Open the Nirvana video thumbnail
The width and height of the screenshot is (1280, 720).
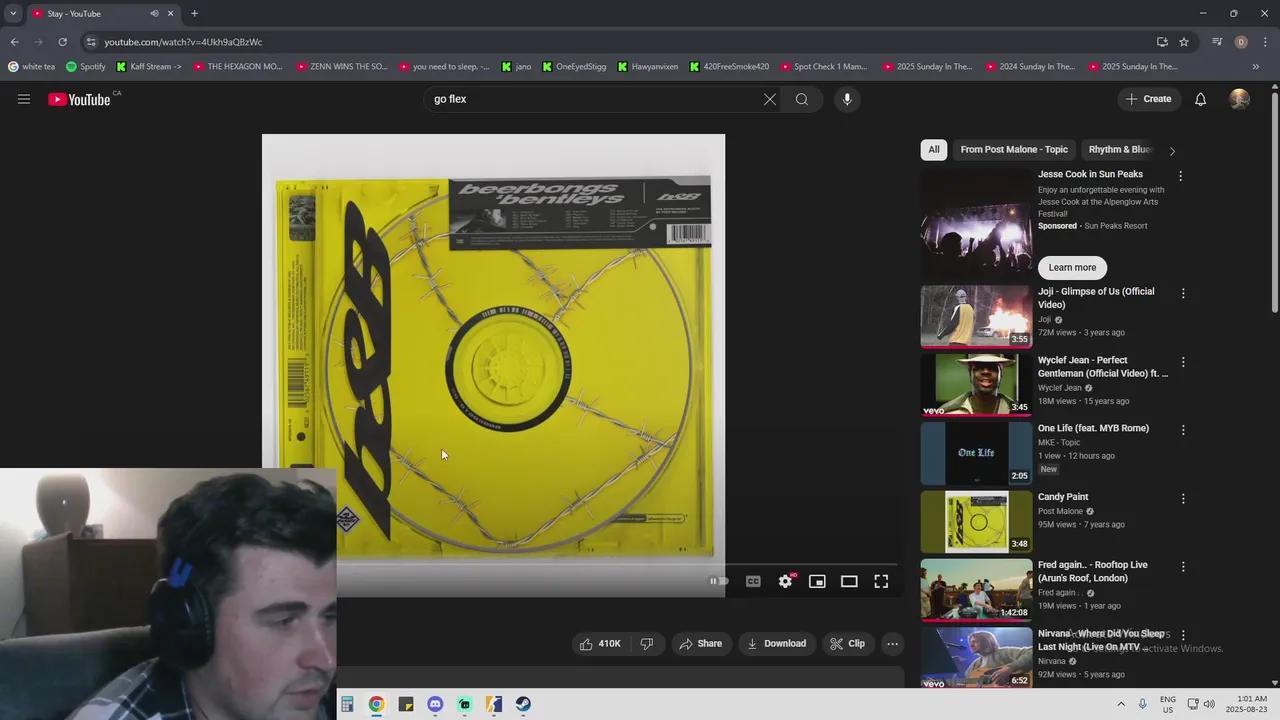[976, 657]
